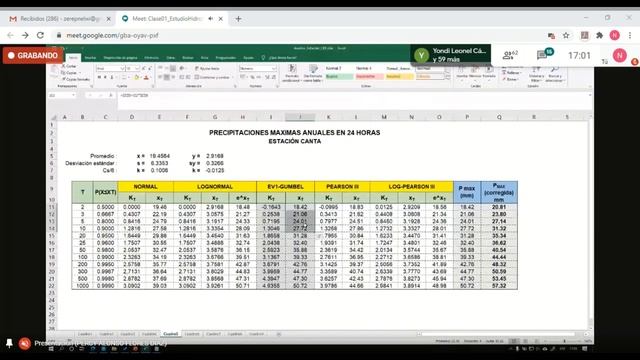
Task: Click the 17:01 clock in Meet
Action: click(579, 56)
